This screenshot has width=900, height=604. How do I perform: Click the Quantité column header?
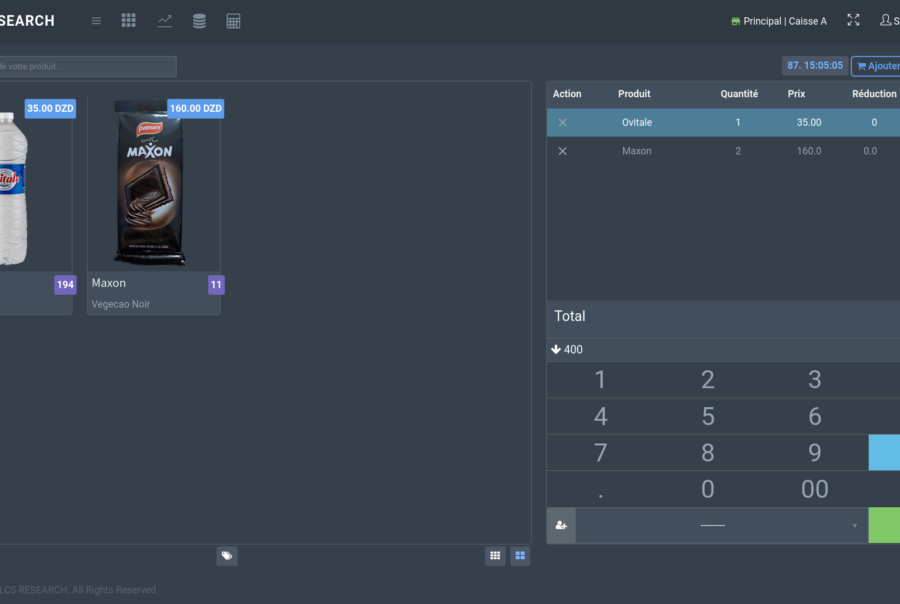(739, 94)
